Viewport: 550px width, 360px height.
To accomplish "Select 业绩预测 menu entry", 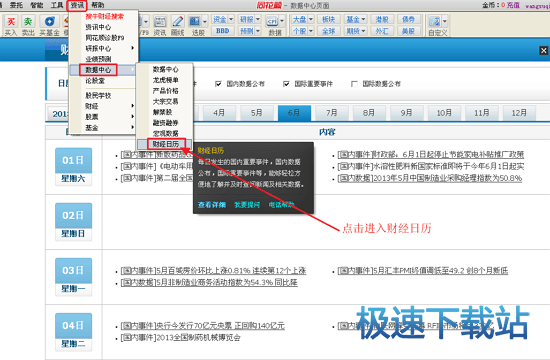I will [103, 59].
